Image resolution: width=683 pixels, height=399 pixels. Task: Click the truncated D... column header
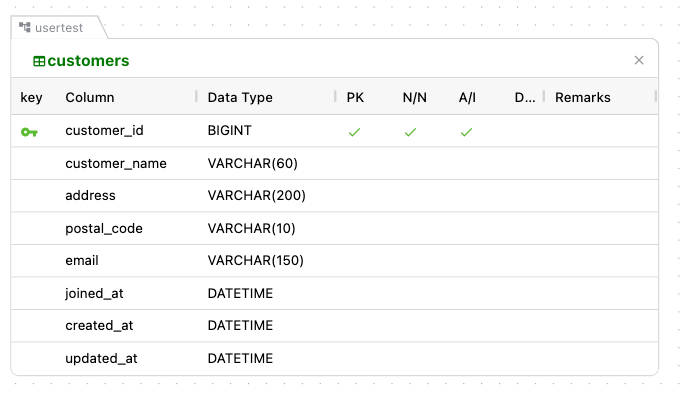[525, 97]
